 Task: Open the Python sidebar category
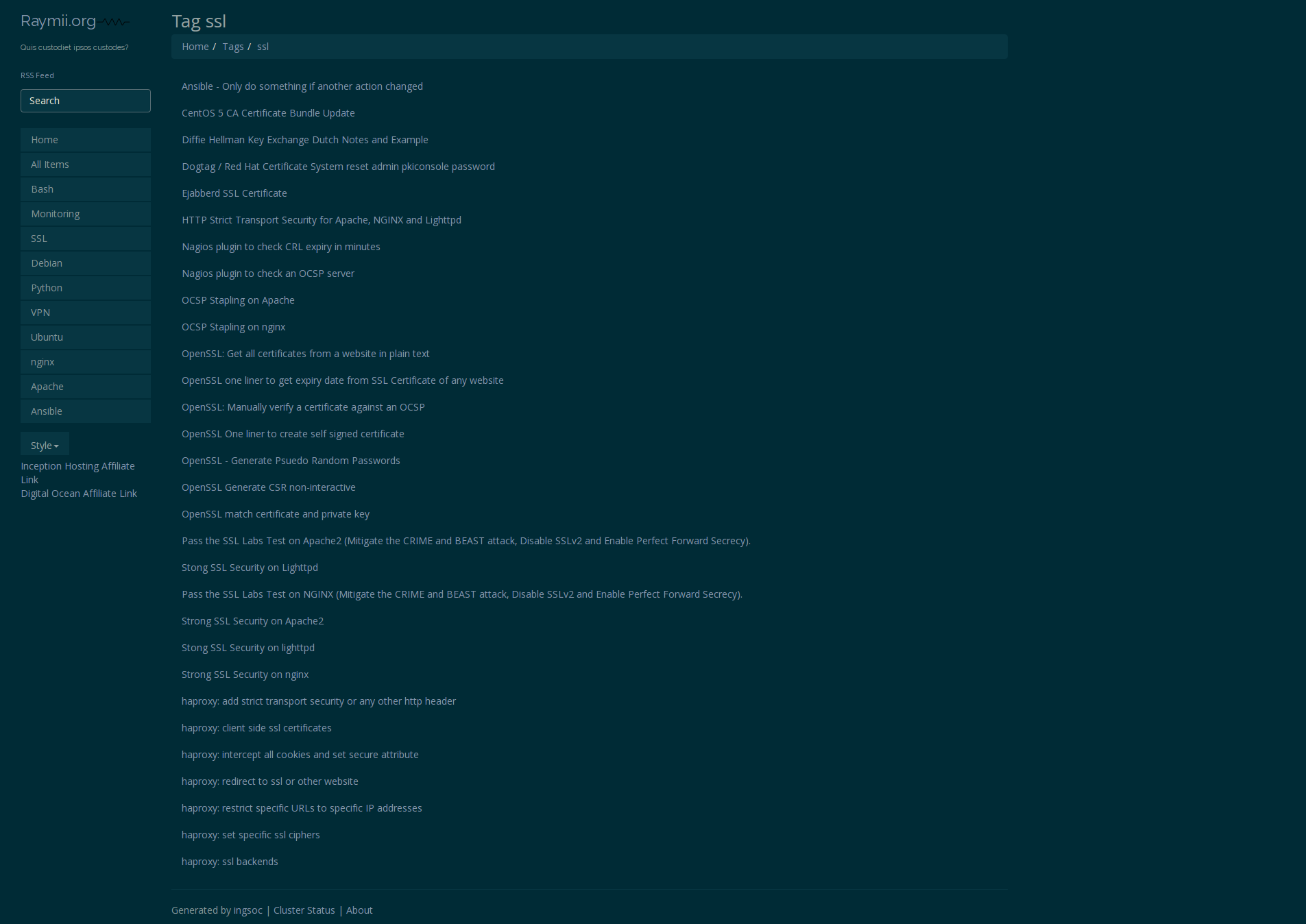[86, 288]
